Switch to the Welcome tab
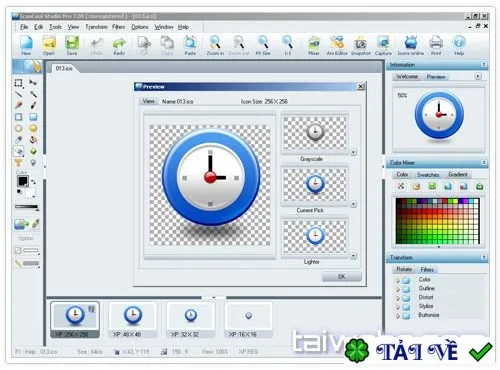The image size is (500, 370). (x=407, y=77)
